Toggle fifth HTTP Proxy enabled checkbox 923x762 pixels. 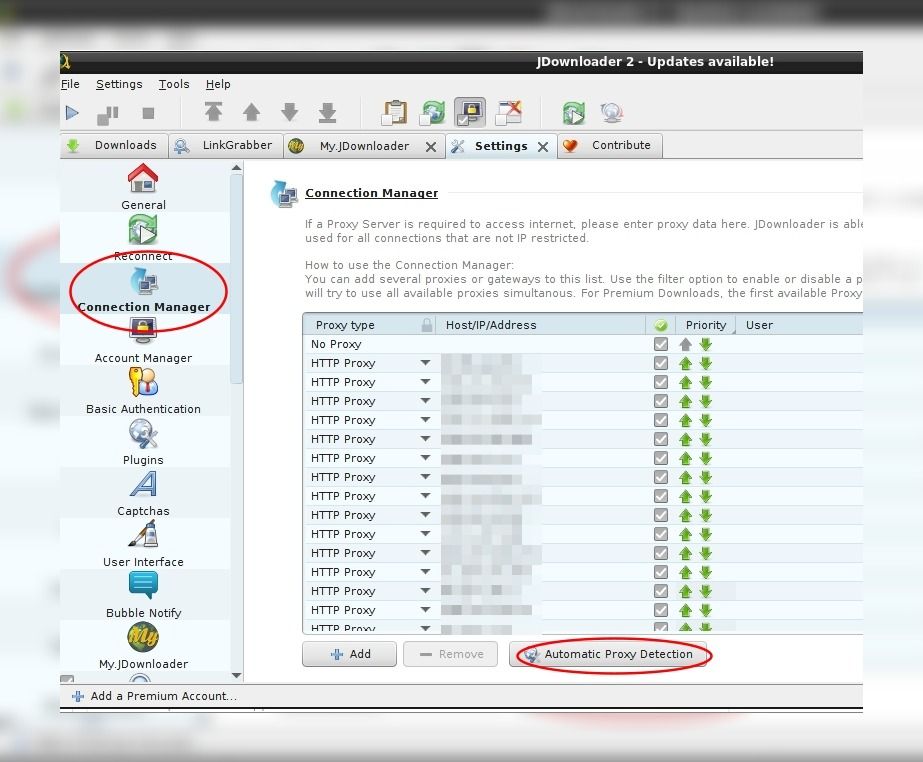point(661,439)
